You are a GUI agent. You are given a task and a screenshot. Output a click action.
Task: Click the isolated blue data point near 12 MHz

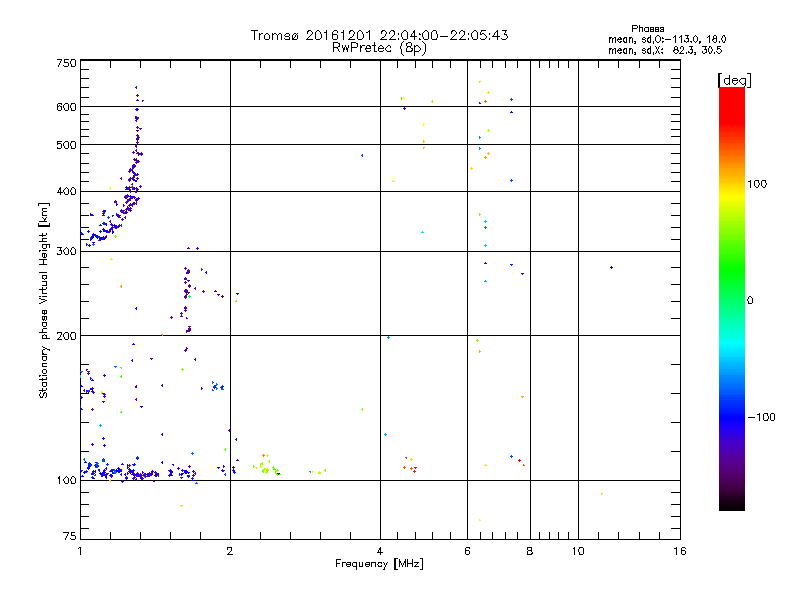[x=611, y=267]
